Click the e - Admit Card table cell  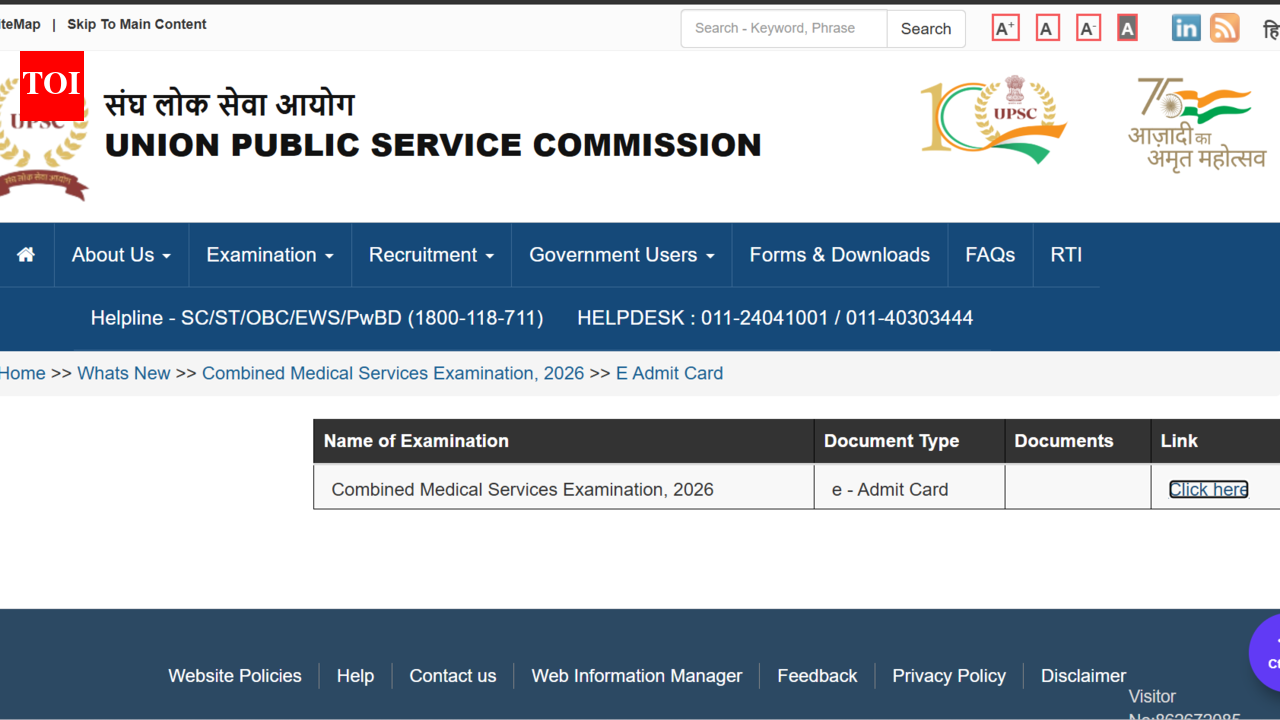click(x=909, y=487)
